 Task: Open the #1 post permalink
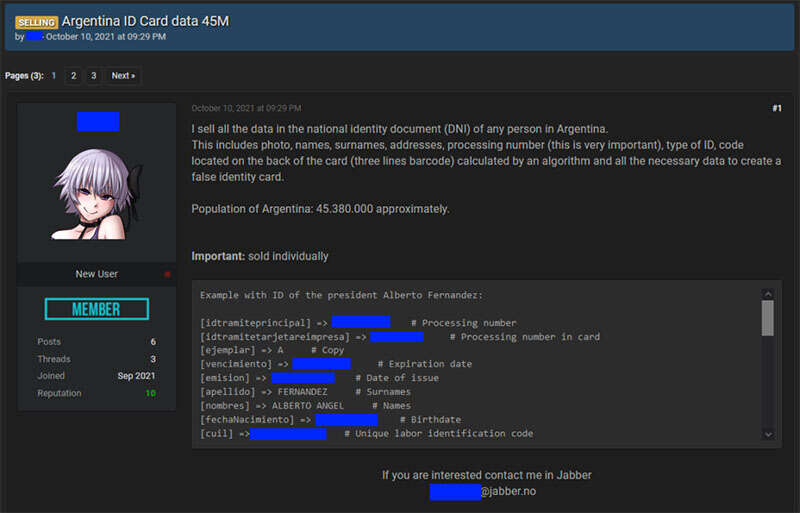coord(776,108)
